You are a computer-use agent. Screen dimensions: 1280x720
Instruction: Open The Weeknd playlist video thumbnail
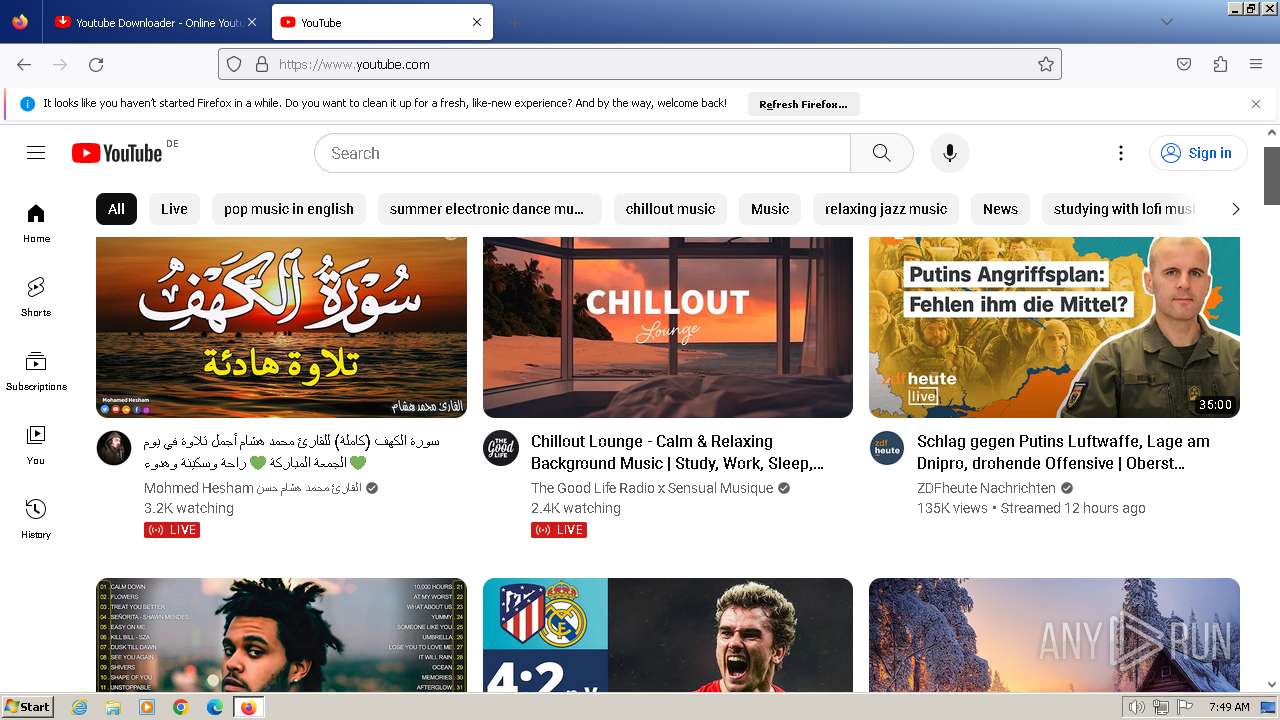click(x=281, y=635)
